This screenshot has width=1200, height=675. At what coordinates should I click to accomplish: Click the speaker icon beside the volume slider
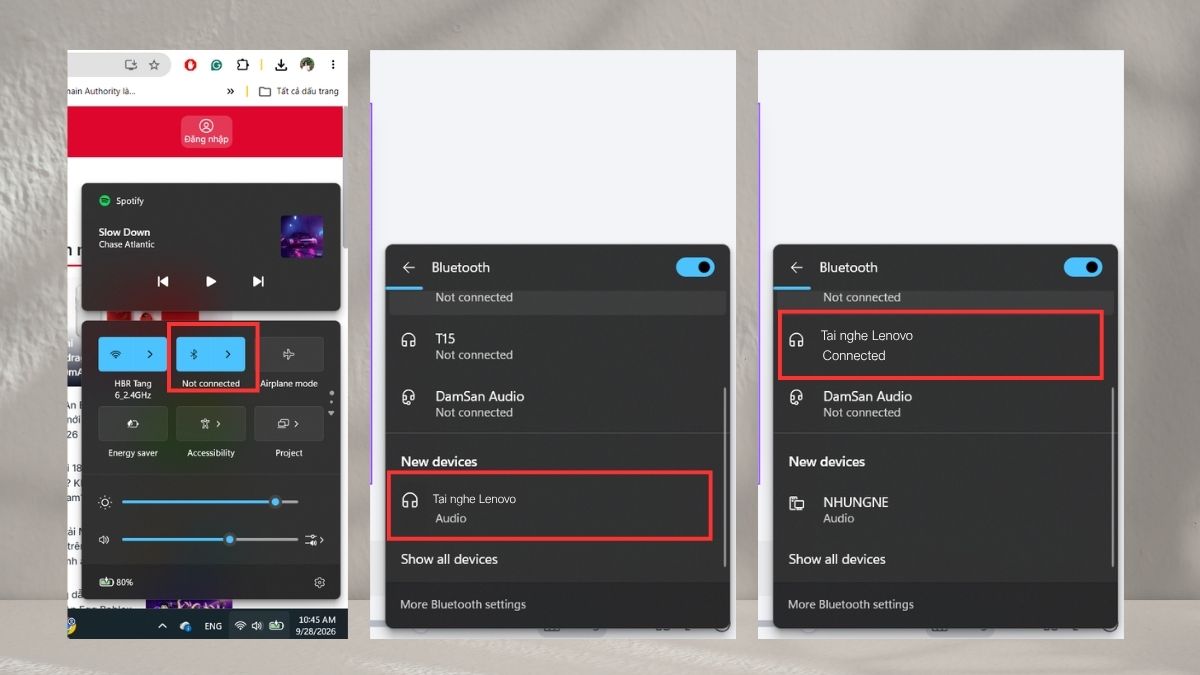[104, 540]
